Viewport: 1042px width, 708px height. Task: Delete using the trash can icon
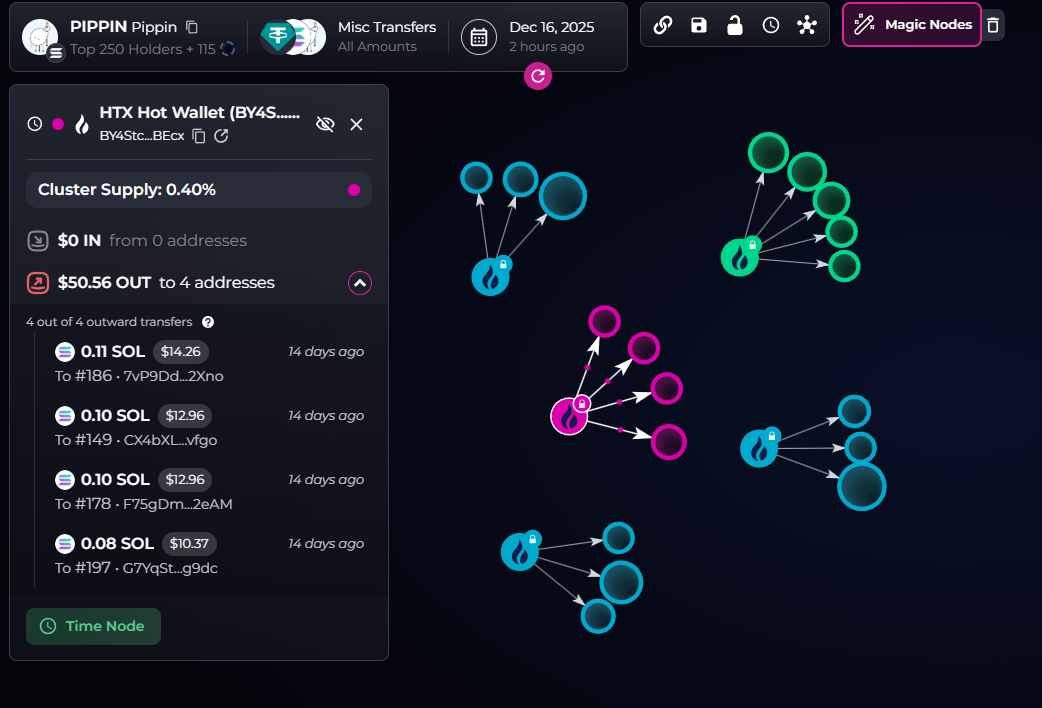click(x=992, y=25)
